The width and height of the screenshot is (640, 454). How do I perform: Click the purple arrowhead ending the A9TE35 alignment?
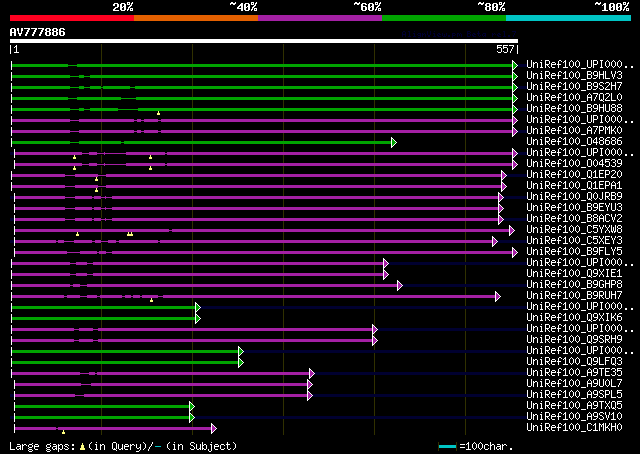click(x=312, y=374)
